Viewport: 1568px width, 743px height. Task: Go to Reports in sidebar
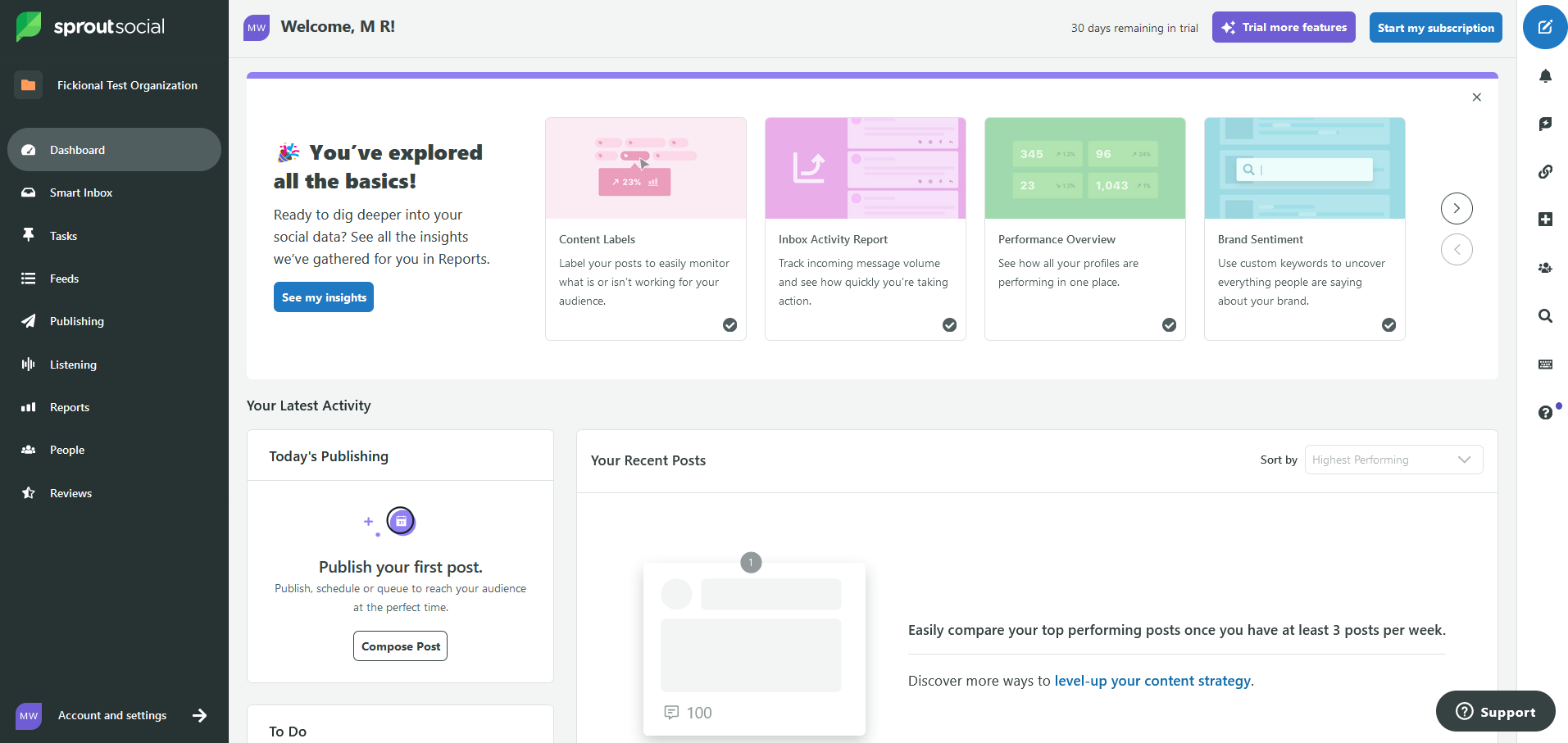click(x=69, y=407)
